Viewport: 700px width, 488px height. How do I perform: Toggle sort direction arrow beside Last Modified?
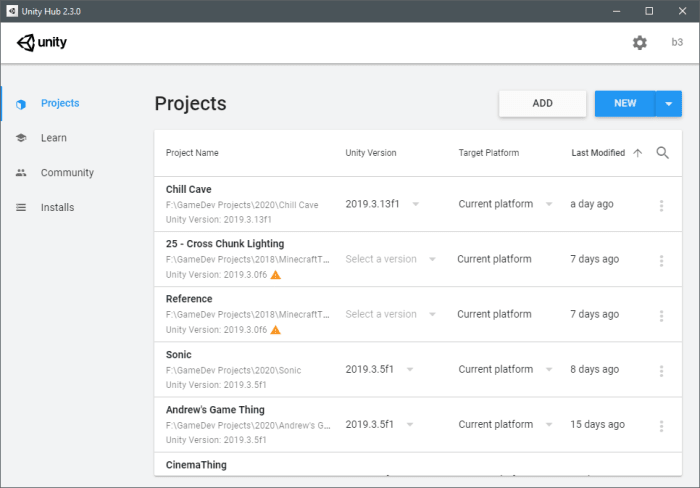pyautogui.click(x=638, y=153)
